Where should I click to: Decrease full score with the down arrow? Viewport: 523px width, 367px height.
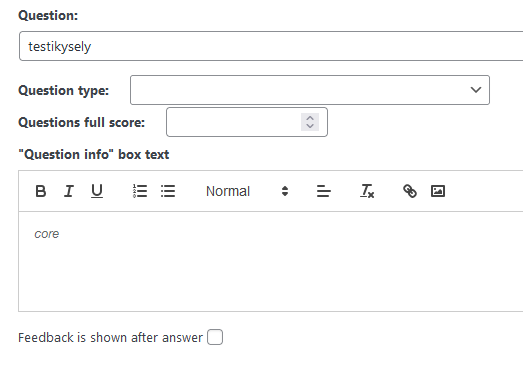coord(310,126)
